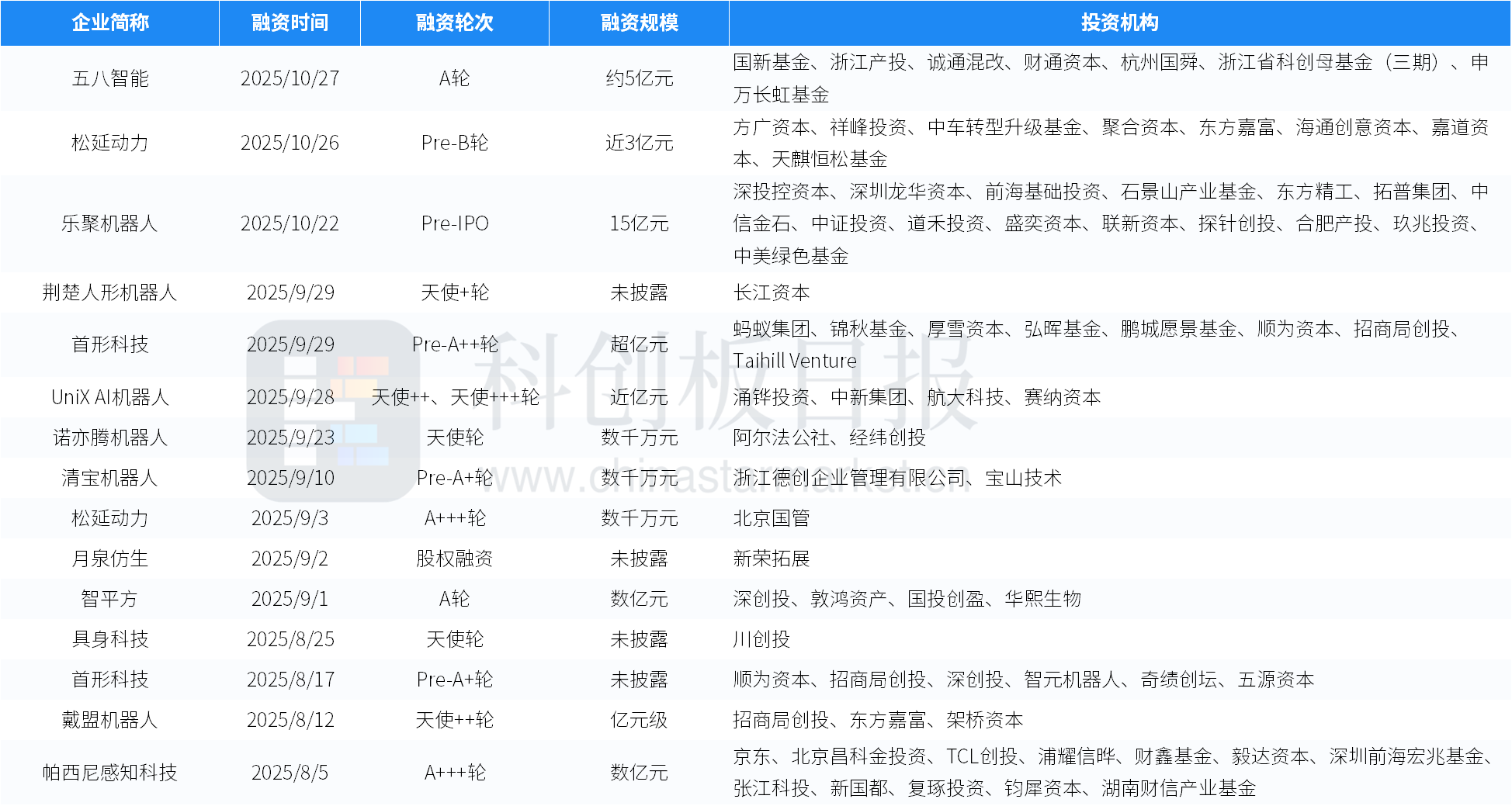Click investor text 'Taihill Venture'

click(x=795, y=361)
